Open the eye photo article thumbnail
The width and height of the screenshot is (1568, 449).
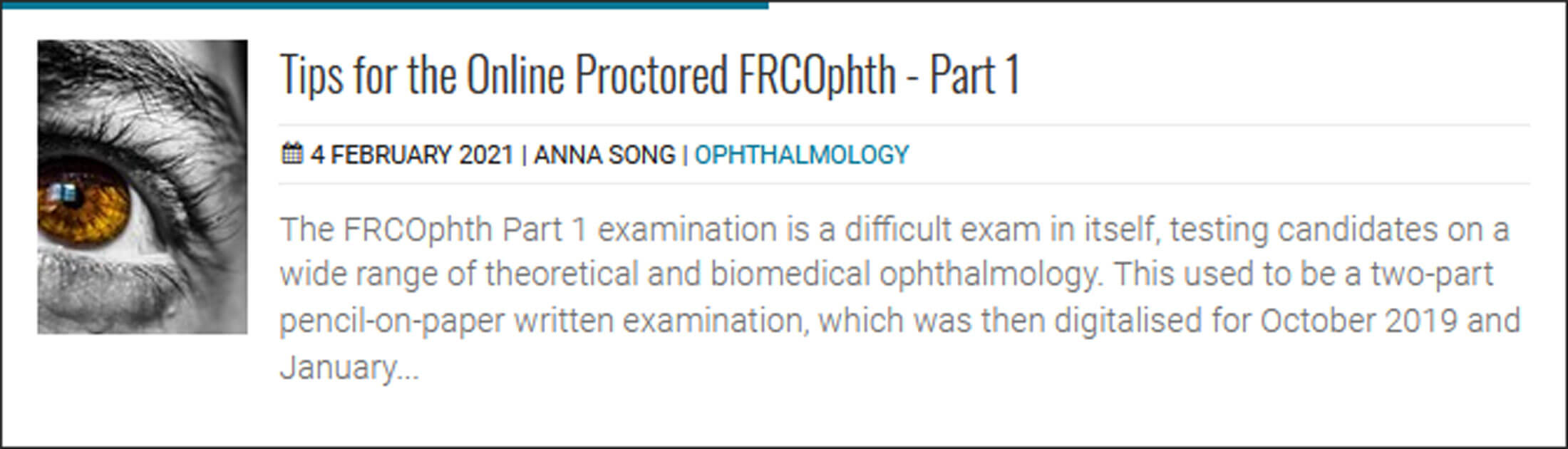click(x=143, y=187)
